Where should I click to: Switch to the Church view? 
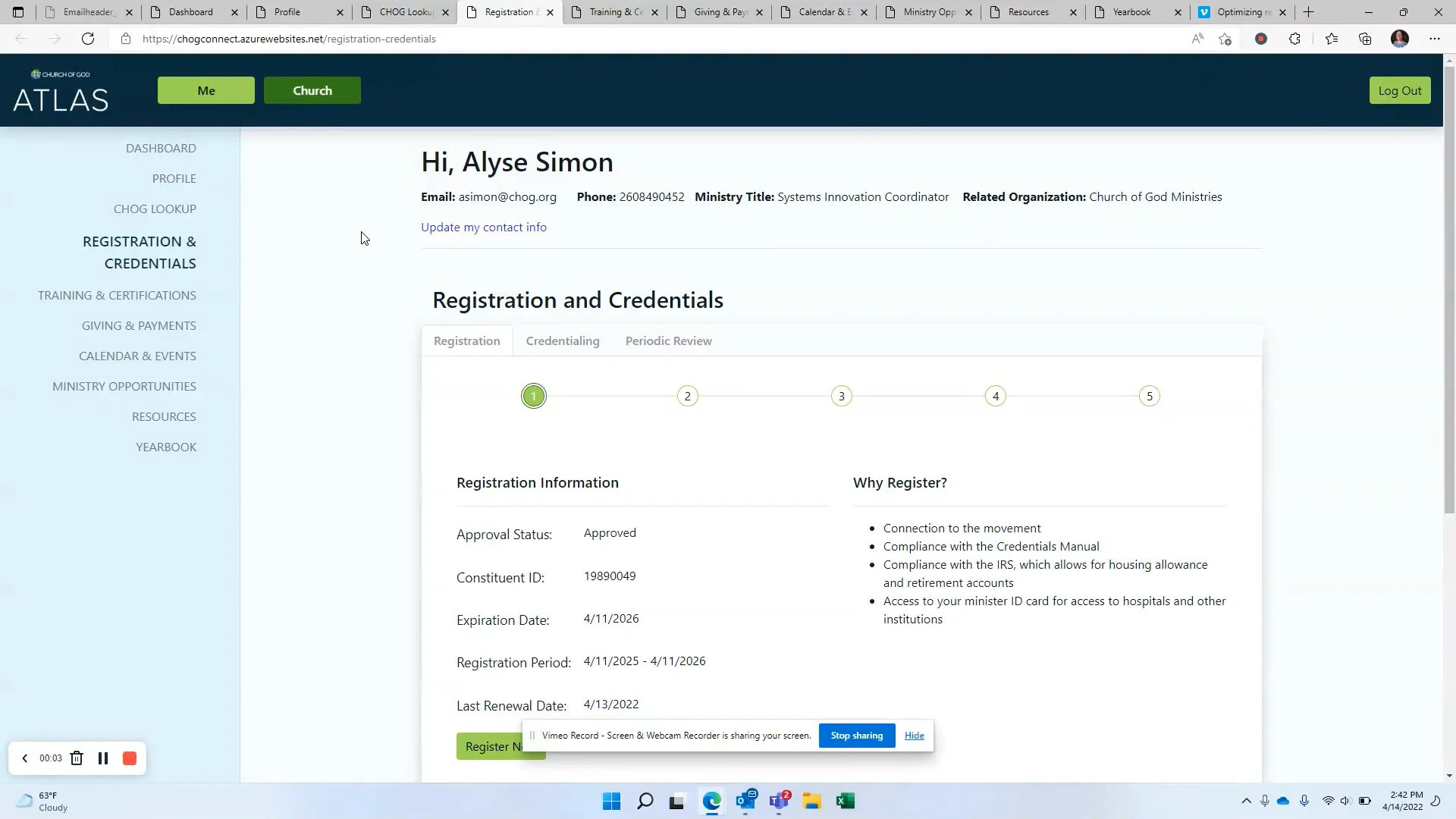(312, 90)
